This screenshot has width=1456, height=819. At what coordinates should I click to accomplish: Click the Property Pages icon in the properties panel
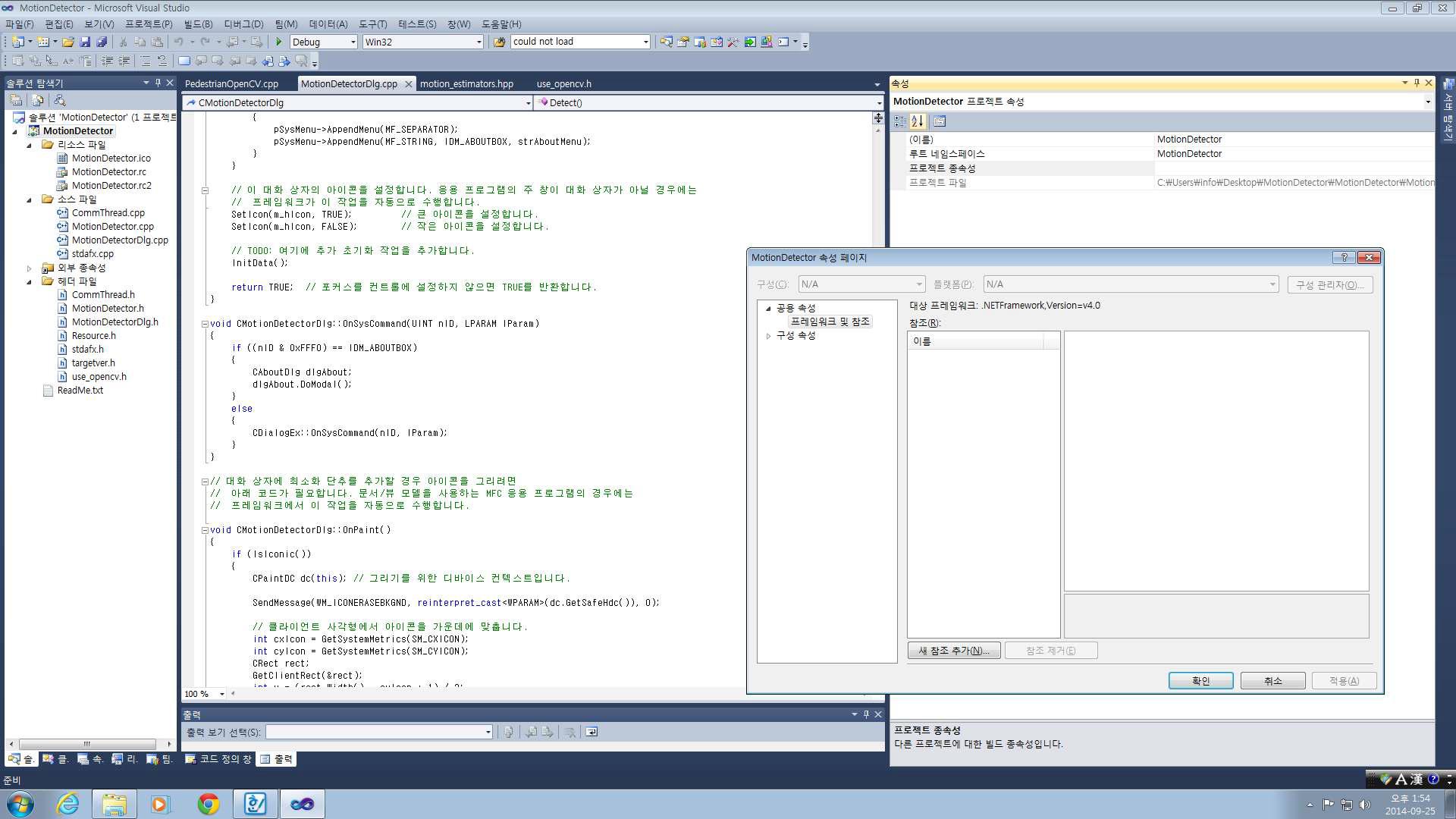(940, 121)
